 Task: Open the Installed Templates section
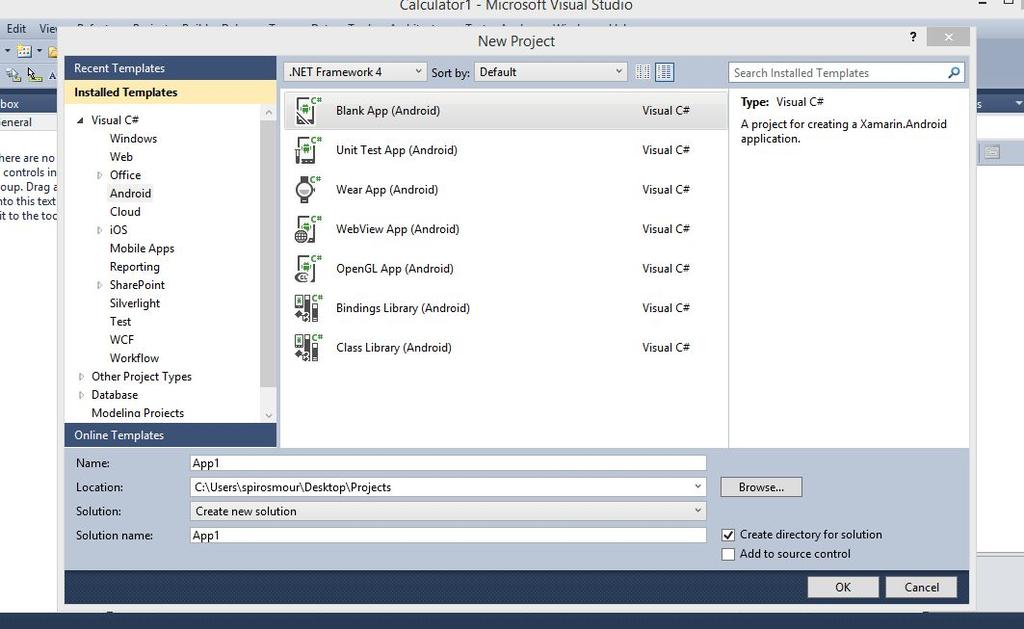pos(170,92)
